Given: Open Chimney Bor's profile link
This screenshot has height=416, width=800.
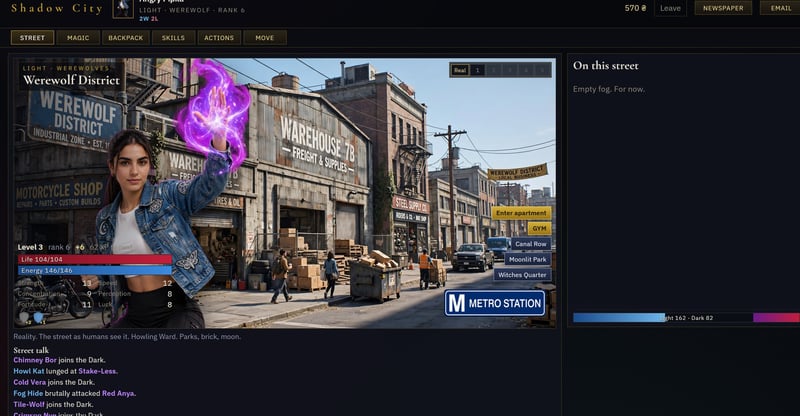Looking at the screenshot, I should (35, 360).
